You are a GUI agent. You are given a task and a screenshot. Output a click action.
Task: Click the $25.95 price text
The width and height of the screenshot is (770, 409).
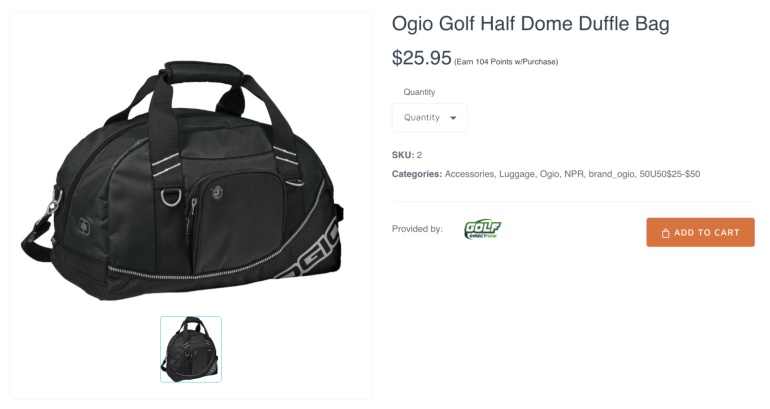[x=421, y=57]
